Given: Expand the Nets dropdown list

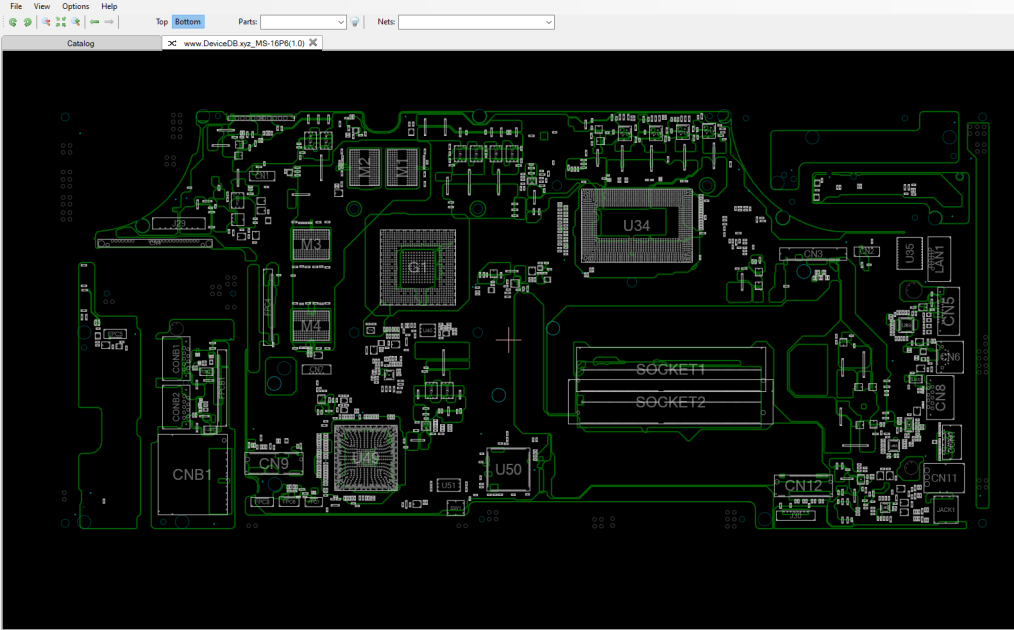Looking at the screenshot, I should coord(548,22).
